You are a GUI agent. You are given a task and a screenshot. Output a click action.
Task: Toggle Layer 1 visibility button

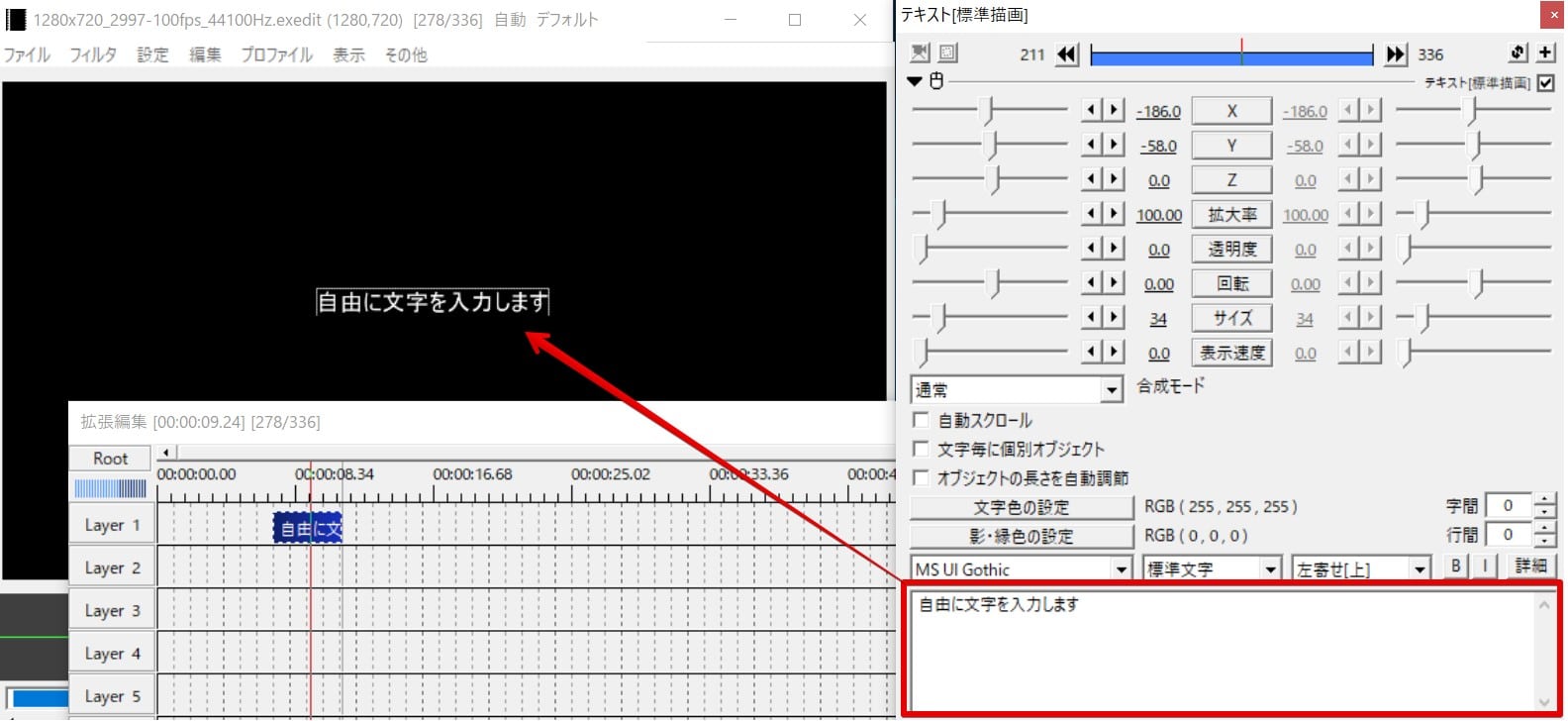pyautogui.click(x=112, y=525)
